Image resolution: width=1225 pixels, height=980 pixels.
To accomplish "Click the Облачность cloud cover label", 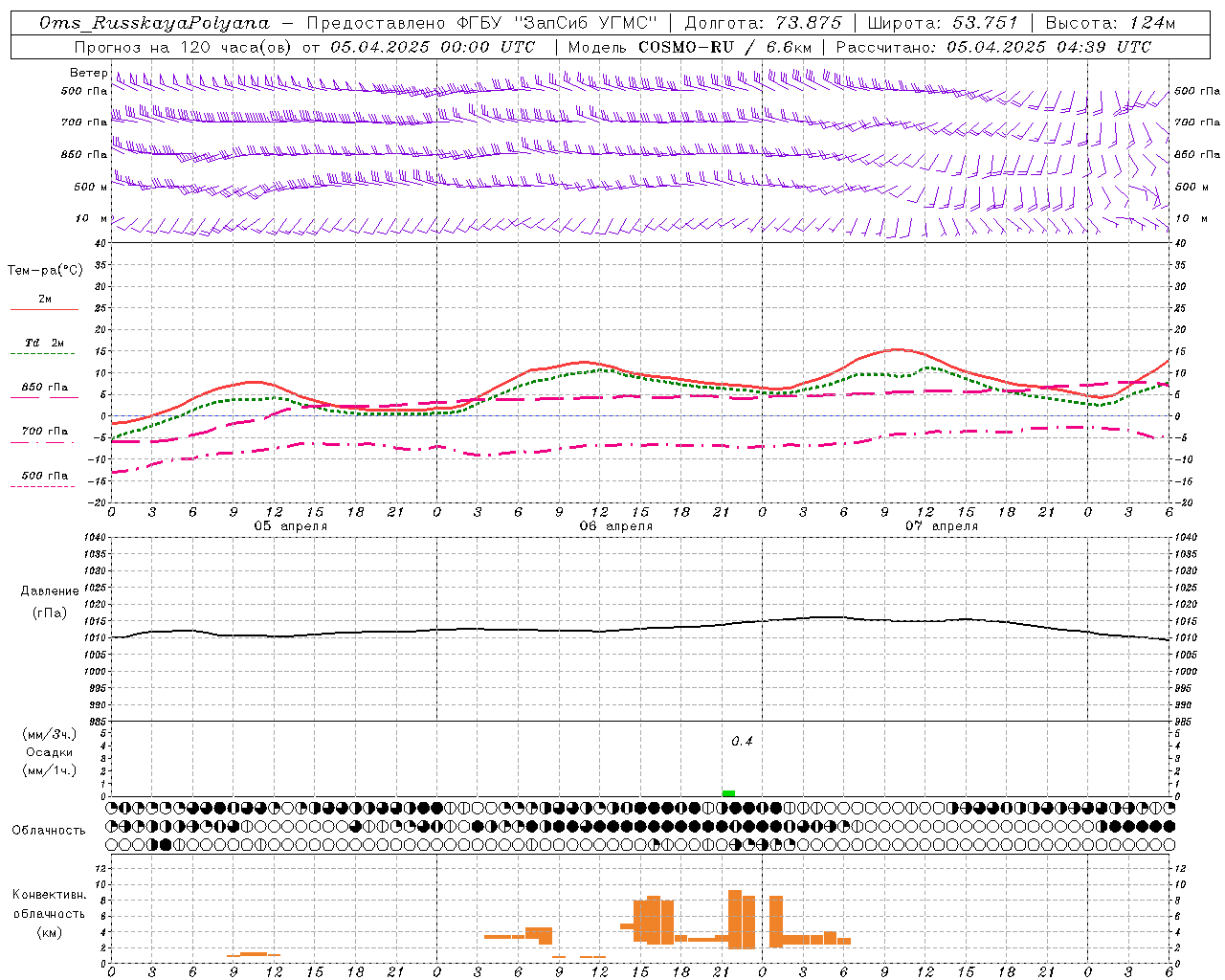I will click(49, 830).
